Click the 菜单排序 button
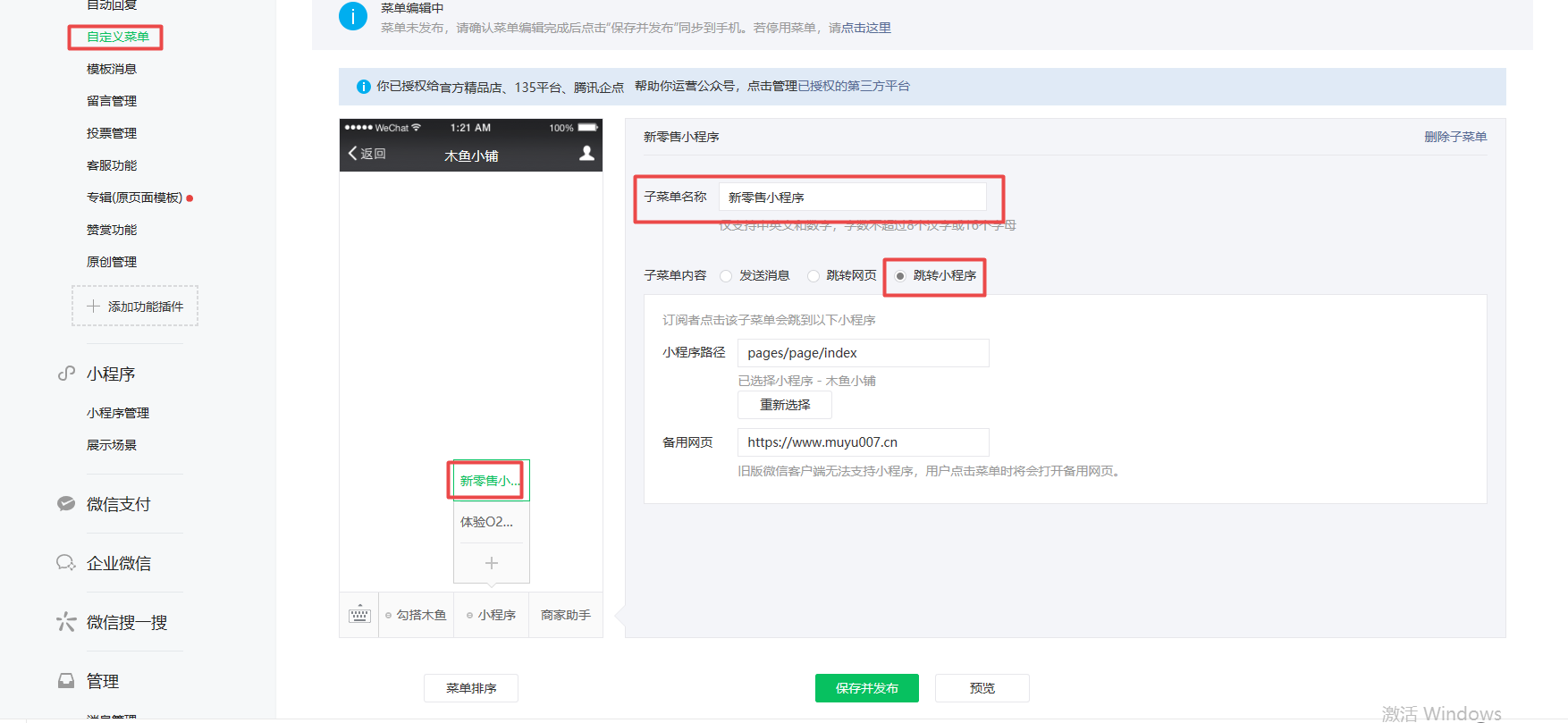Image resolution: width=1568 pixels, height=723 pixels. (x=471, y=688)
